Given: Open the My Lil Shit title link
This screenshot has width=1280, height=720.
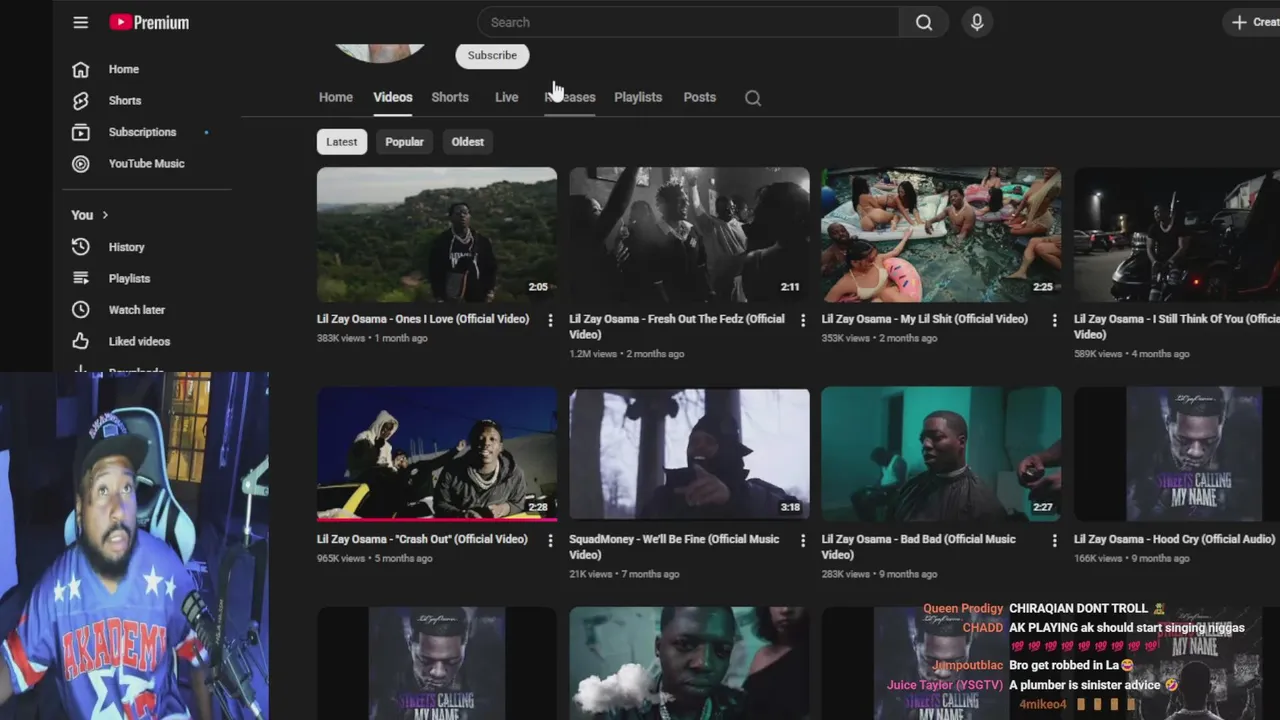Looking at the screenshot, I should tap(925, 319).
